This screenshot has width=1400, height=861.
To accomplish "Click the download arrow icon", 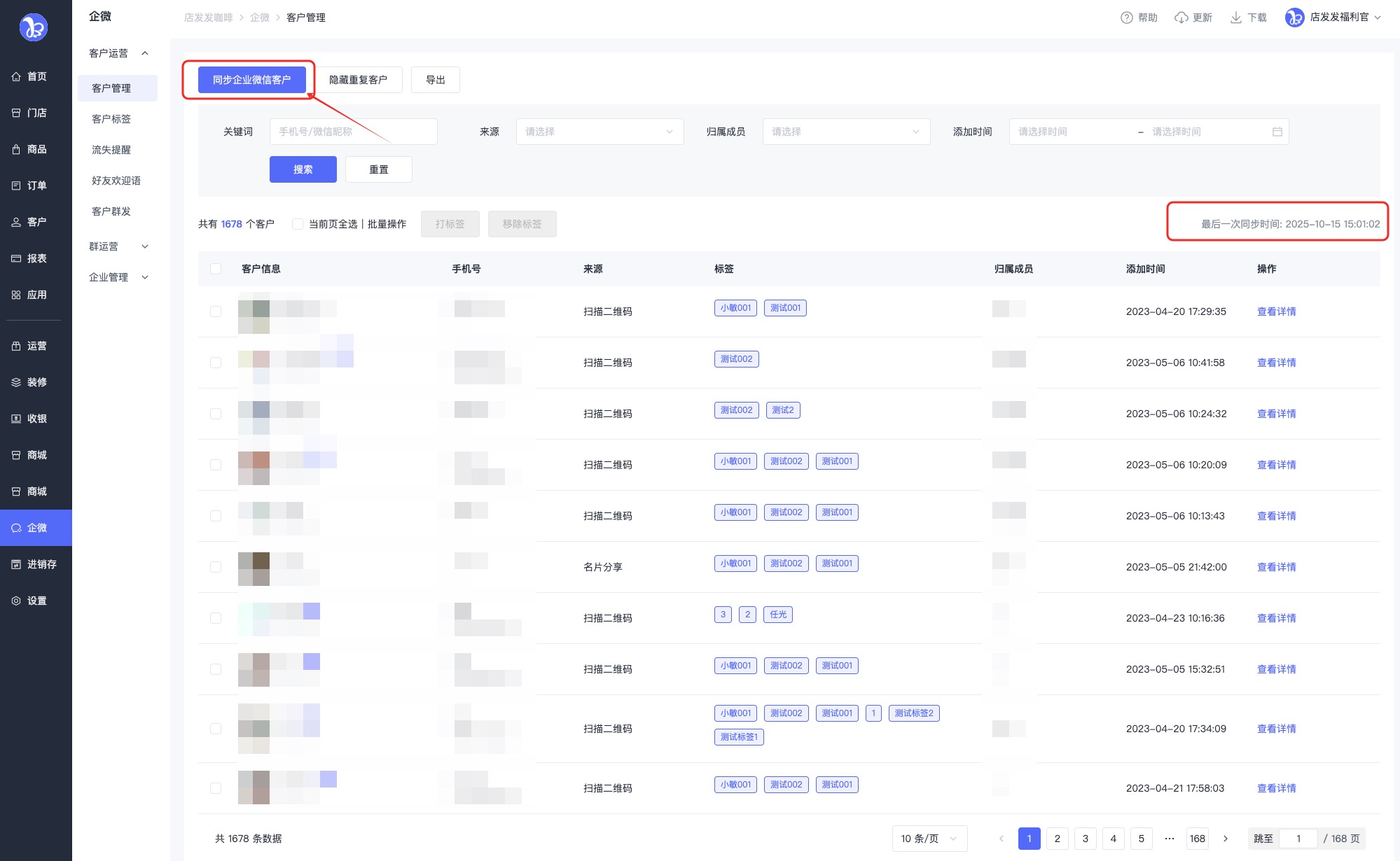I will tap(1236, 17).
